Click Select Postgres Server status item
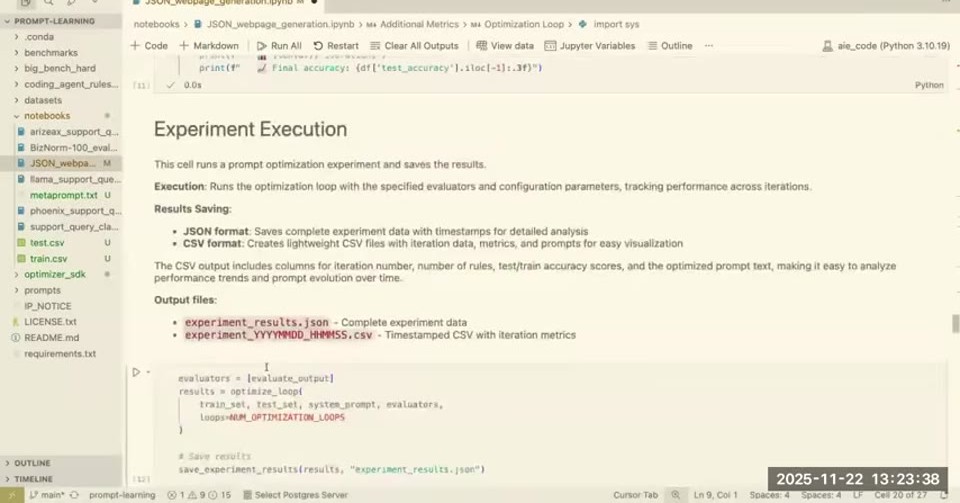The height and width of the screenshot is (503, 960). (x=295, y=495)
